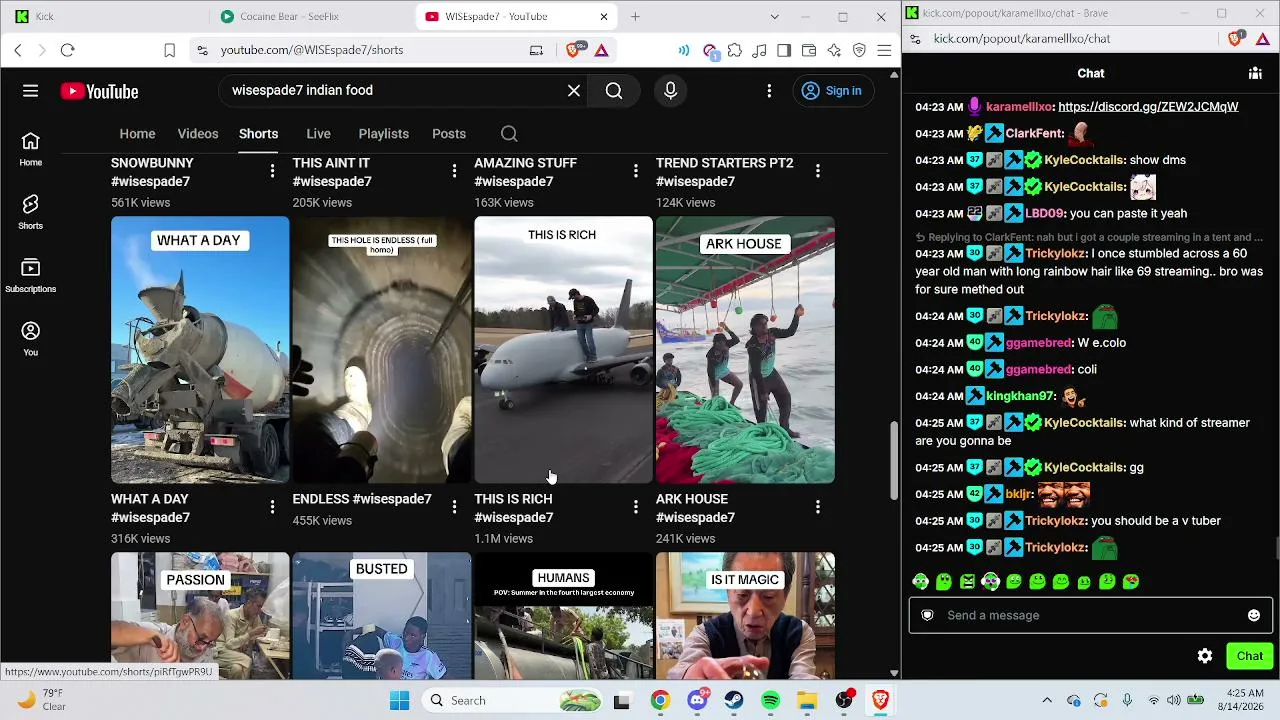Close the WISEspade7 YouTube tab
This screenshot has height=720, width=1280.
(x=604, y=17)
